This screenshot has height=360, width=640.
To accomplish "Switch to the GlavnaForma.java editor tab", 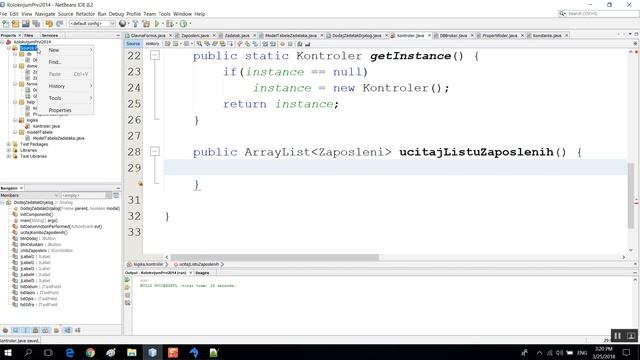I will coord(148,36).
